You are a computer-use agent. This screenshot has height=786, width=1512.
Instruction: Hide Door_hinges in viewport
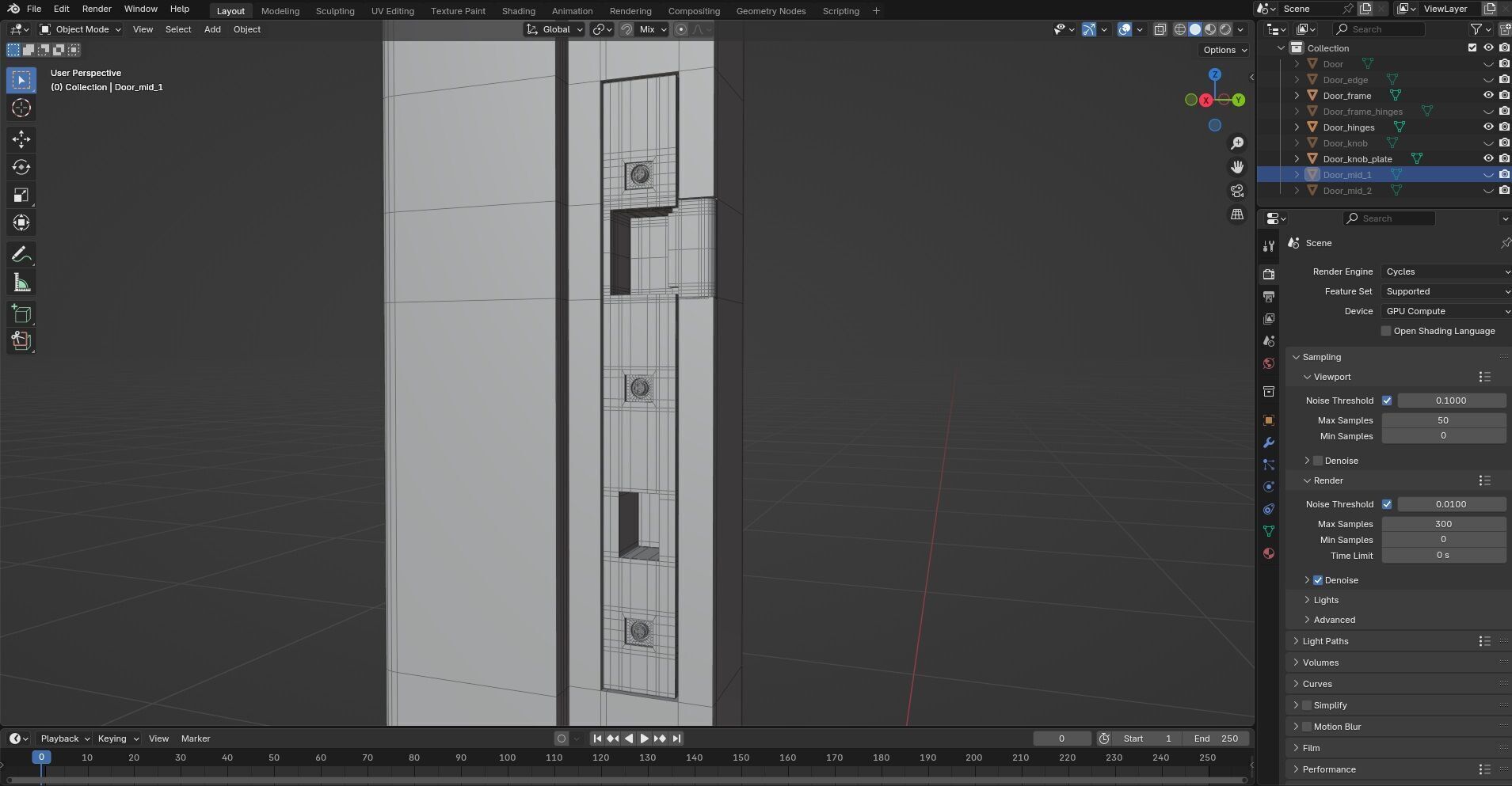tap(1488, 127)
